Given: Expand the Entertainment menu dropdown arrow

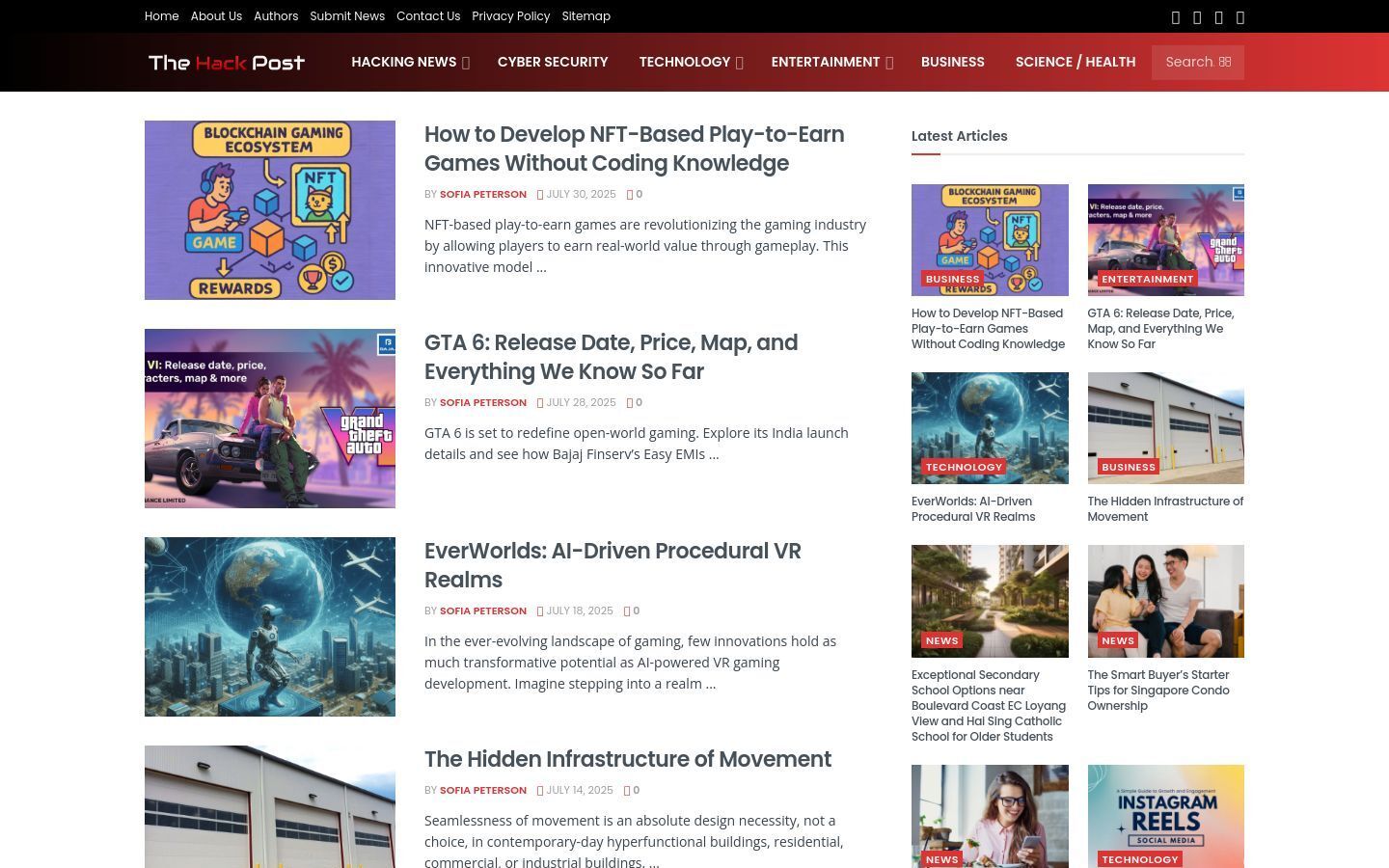Looking at the screenshot, I should pos(889,63).
